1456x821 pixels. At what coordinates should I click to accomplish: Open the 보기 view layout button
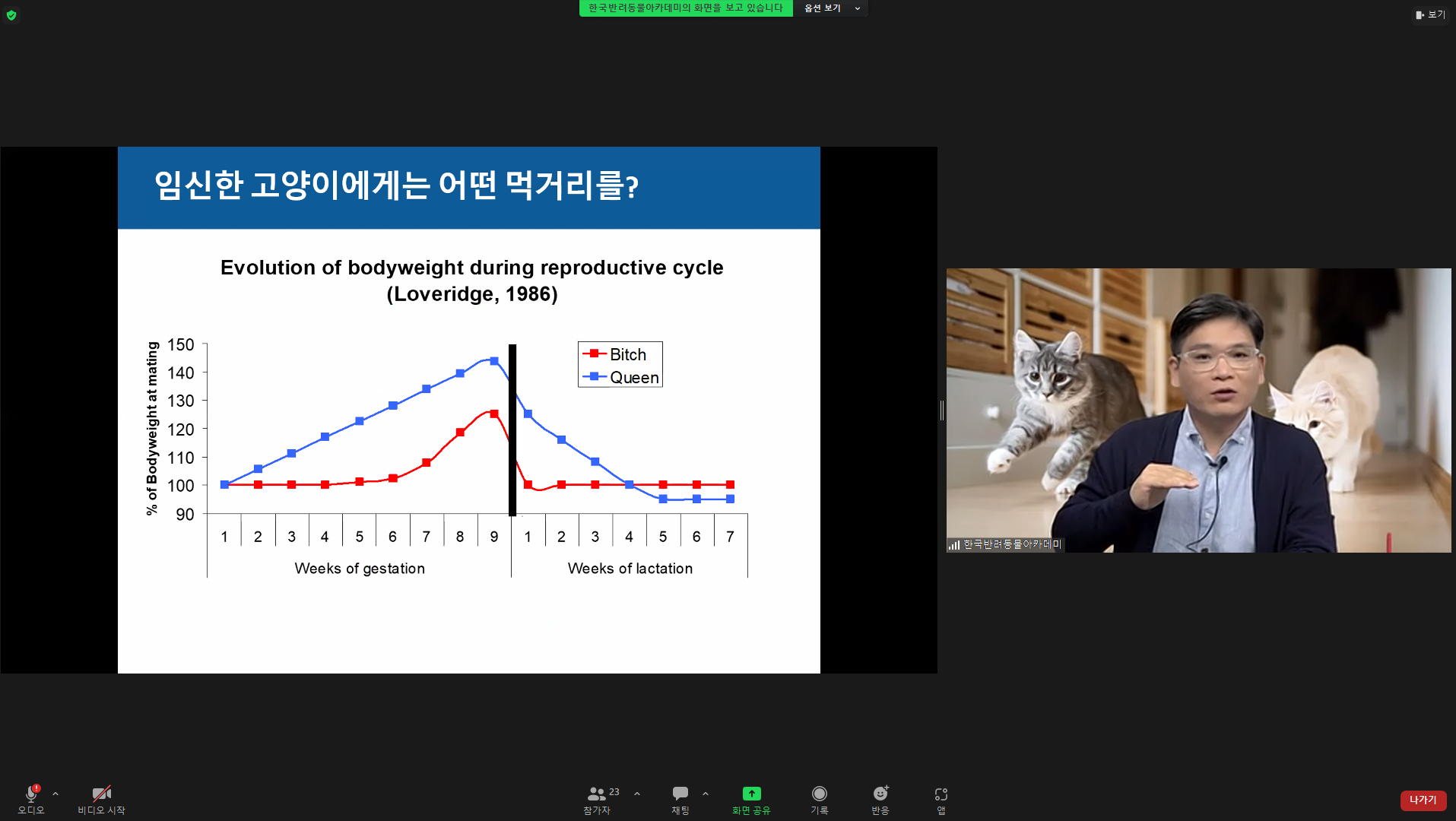1430,14
